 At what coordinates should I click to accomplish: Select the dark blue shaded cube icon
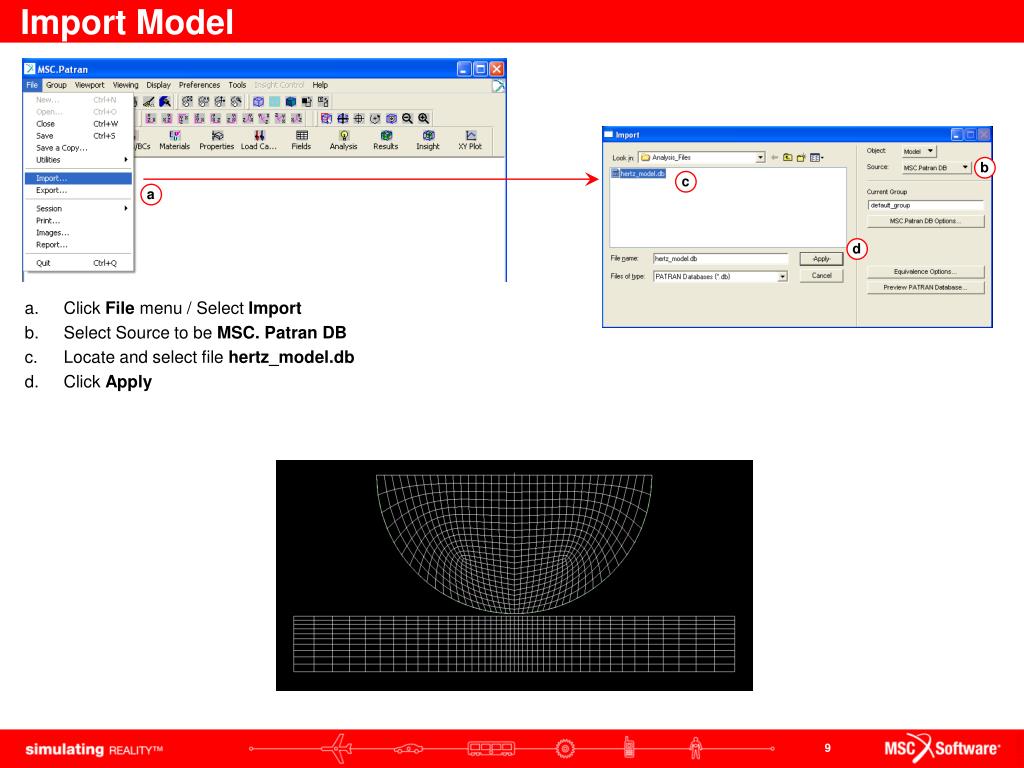[291, 101]
